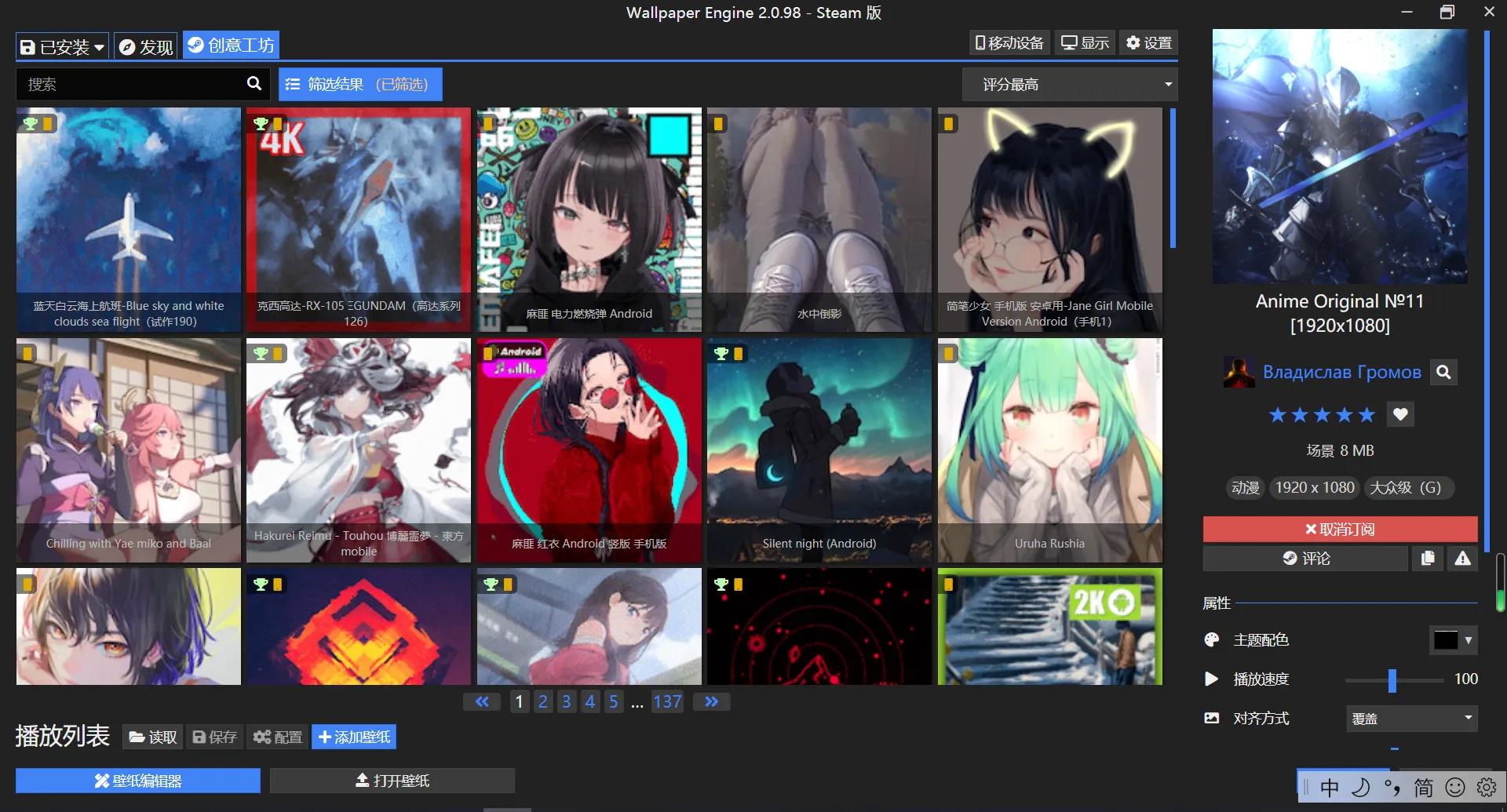Select the red radar circles wallpaper
Image resolution: width=1507 pixels, height=812 pixels.
tap(819, 627)
